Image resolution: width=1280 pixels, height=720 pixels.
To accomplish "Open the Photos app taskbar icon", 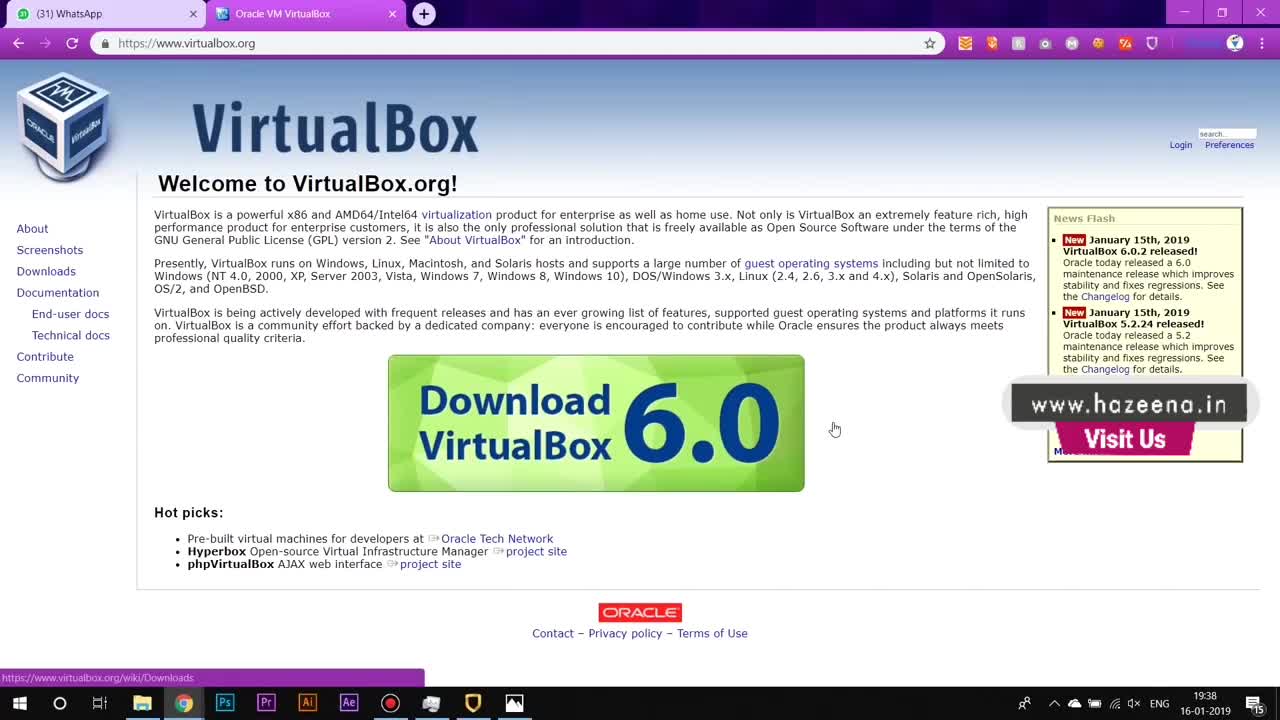I will tap(514, 703).
